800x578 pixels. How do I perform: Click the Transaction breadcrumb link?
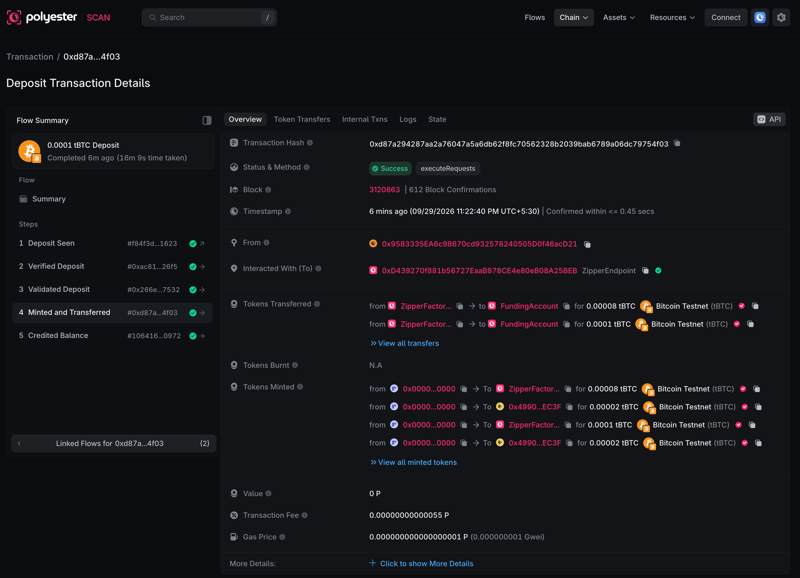click(30, 57)
